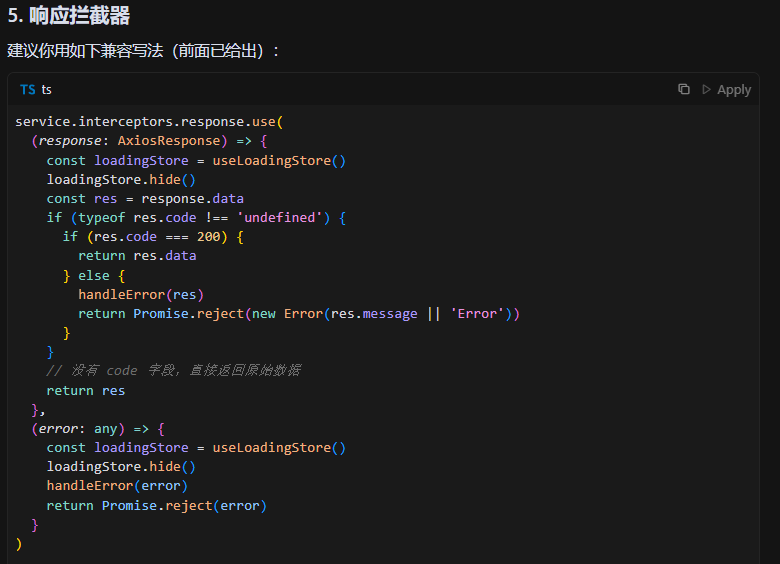The image size is (780, 564).
Task: Click line 'const res = response.data'
Action: pyautogui.click(x=145, y=198)
